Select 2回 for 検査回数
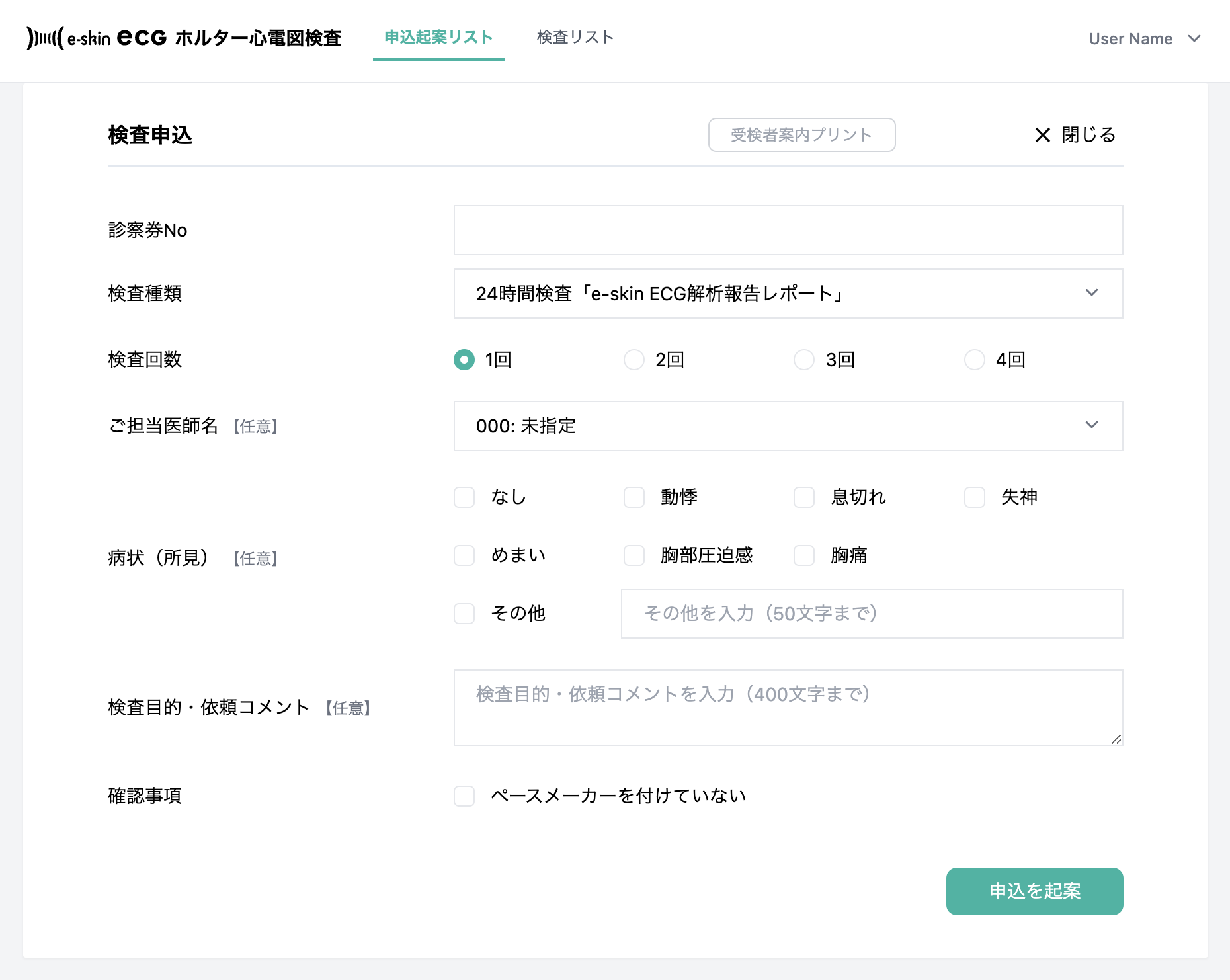 [634, 360]
